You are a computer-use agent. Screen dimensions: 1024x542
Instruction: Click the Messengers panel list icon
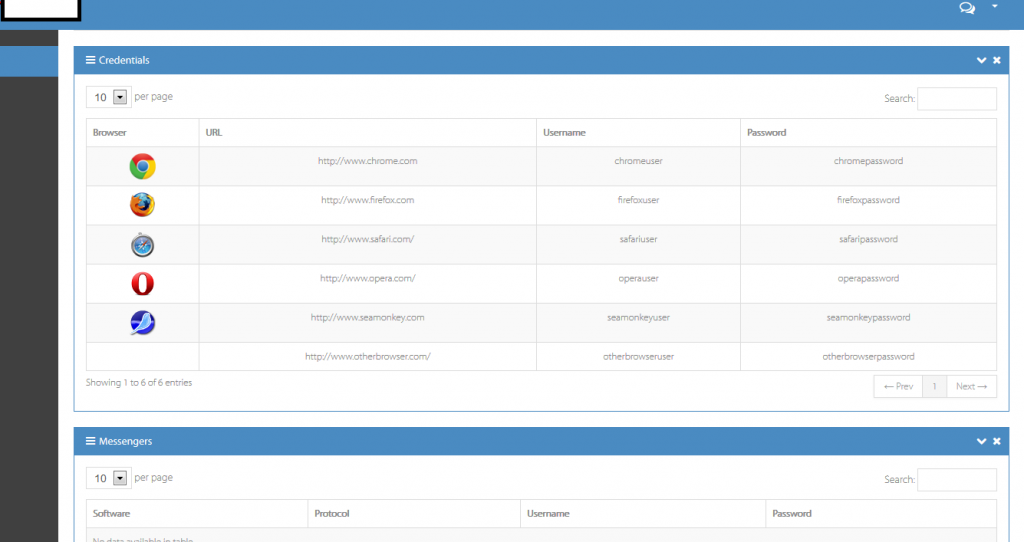click(x=90, y=441)
